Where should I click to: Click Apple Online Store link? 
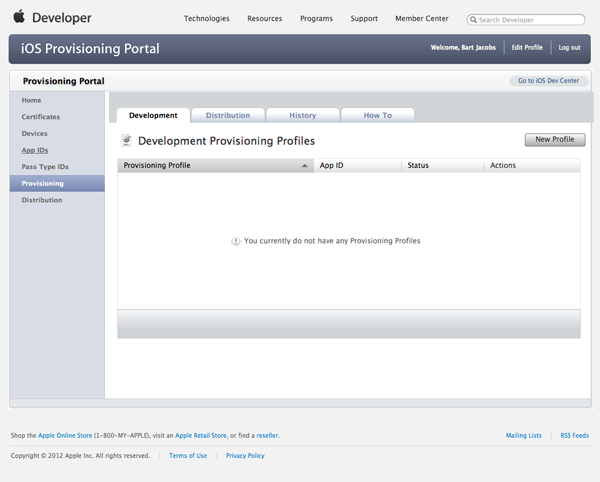(65, 435)
